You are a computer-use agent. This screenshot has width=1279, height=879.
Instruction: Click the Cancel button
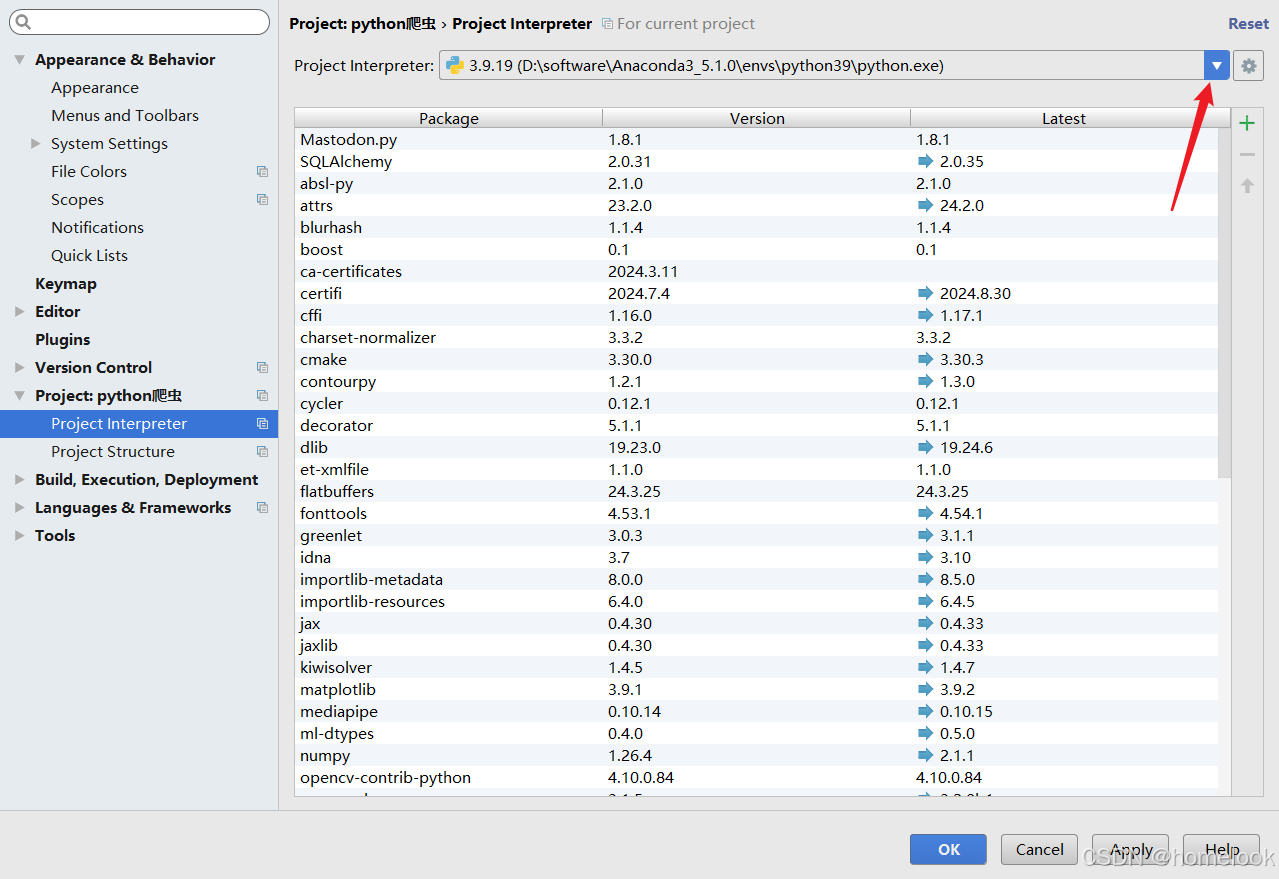coord(1039,849)
